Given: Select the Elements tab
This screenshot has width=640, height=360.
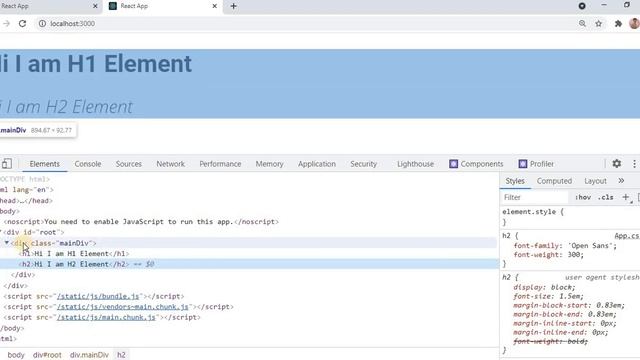Looking at the screenshot, I should pyautogui.click(x=44, y=164).
